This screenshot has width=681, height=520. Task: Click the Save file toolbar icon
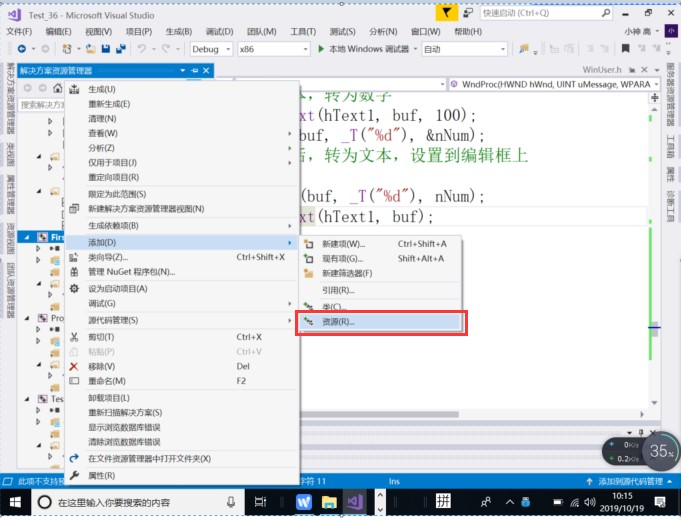(106, 49)
